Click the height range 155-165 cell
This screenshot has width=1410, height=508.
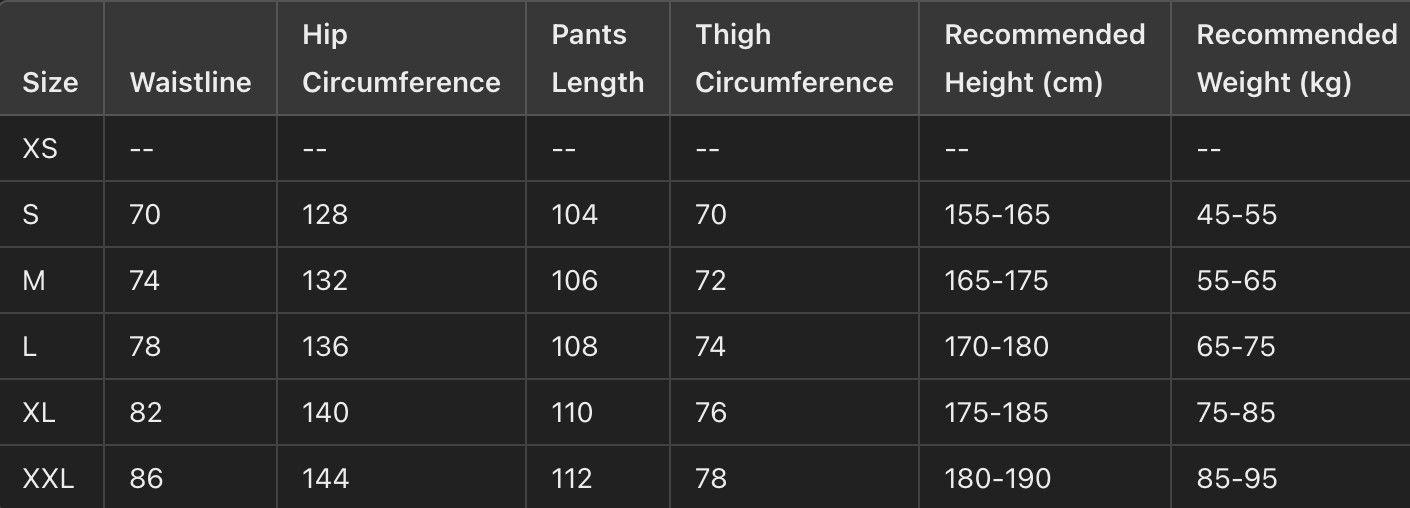(997, 214)
